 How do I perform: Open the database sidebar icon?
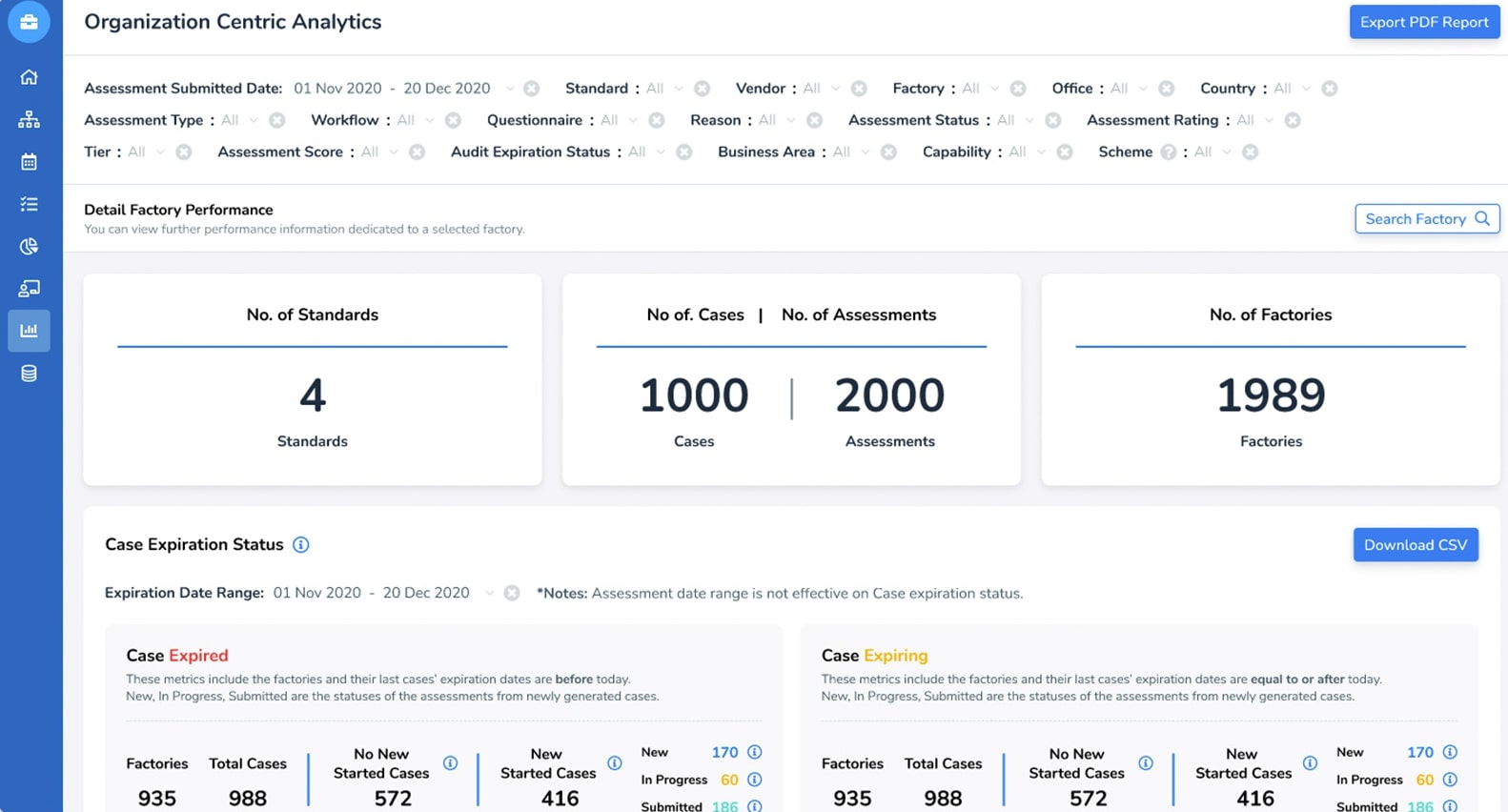pyautogui.click(x=29, y=374)
